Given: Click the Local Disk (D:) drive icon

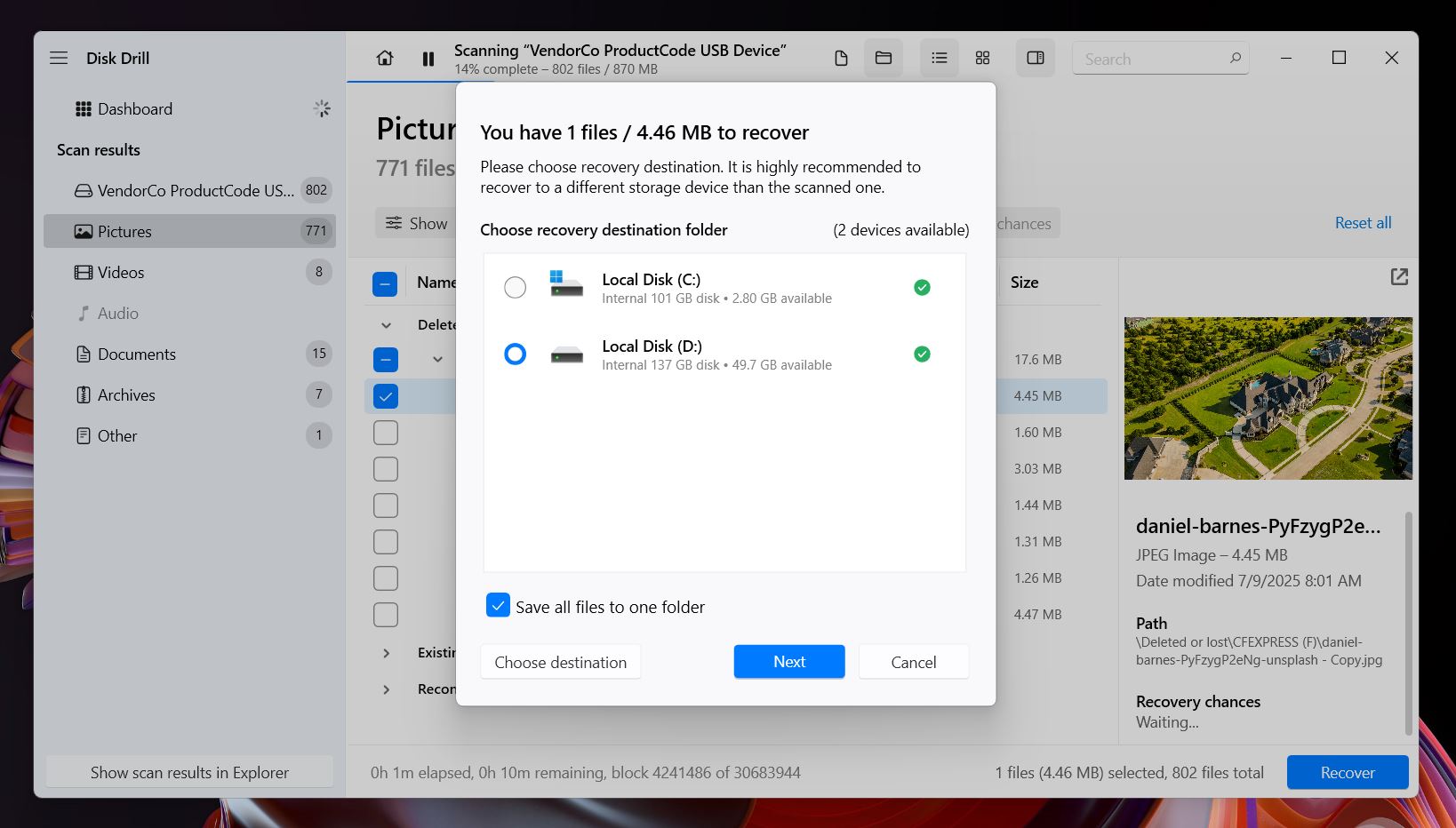Looking at the screenshot, I should coord(566,354).
